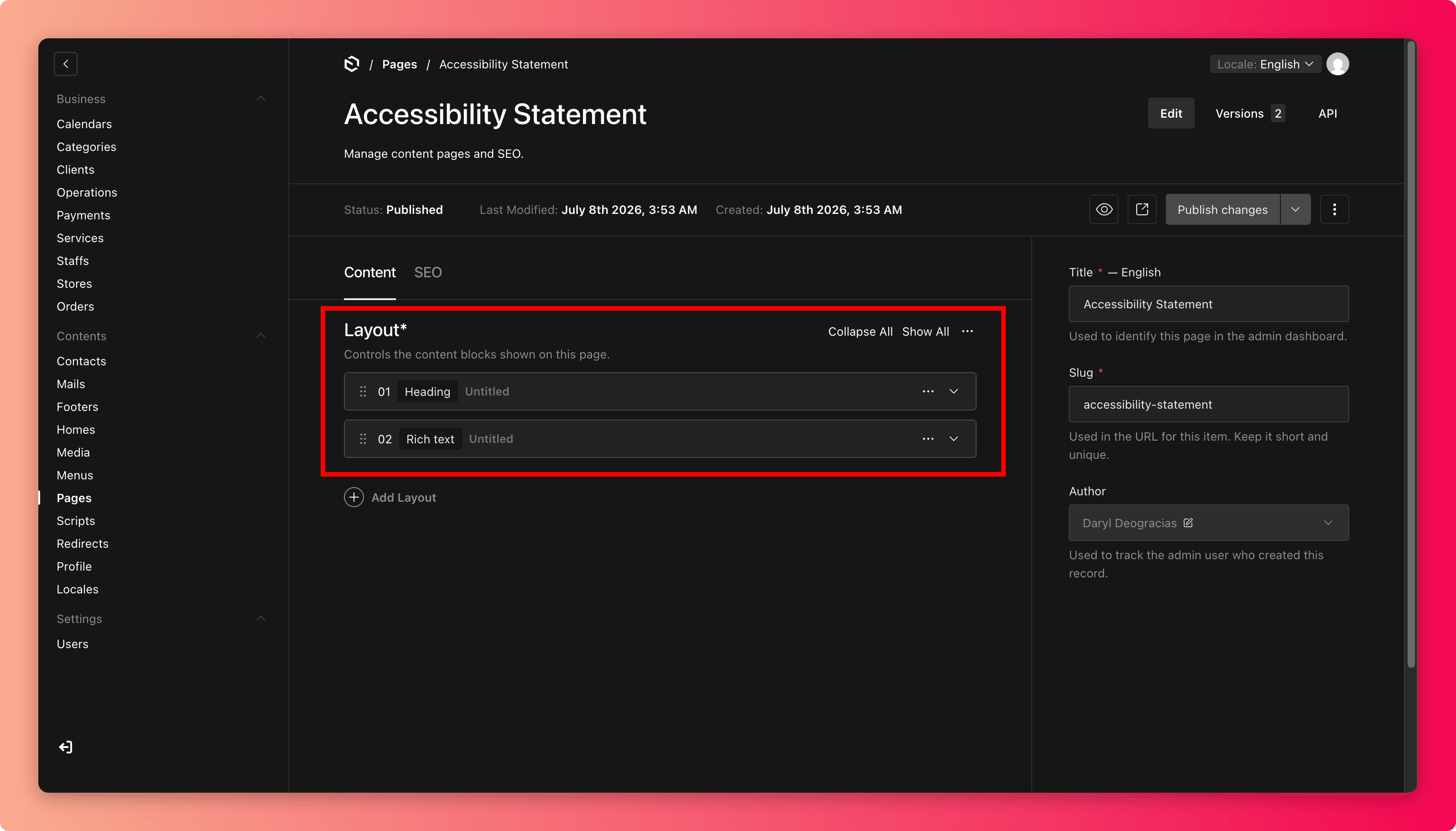
Task: Open Operations in the sidebar
Action: pos(87,192)
